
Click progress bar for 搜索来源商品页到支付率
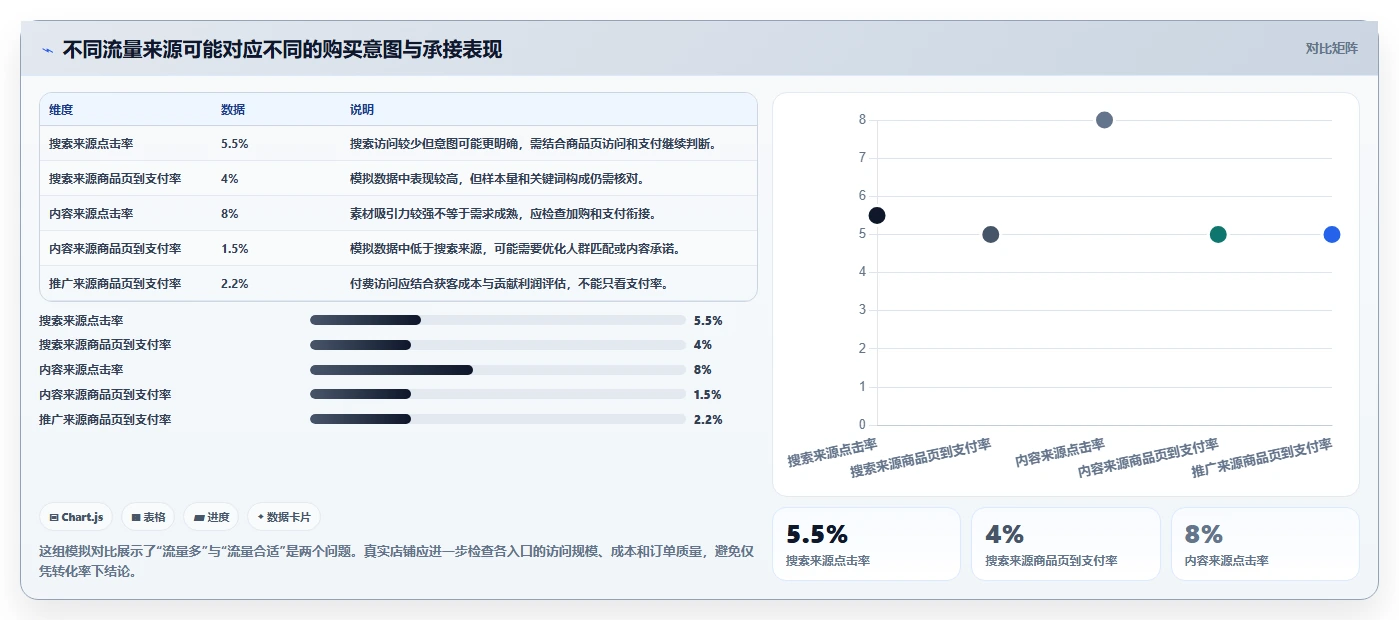coord(498,345)
